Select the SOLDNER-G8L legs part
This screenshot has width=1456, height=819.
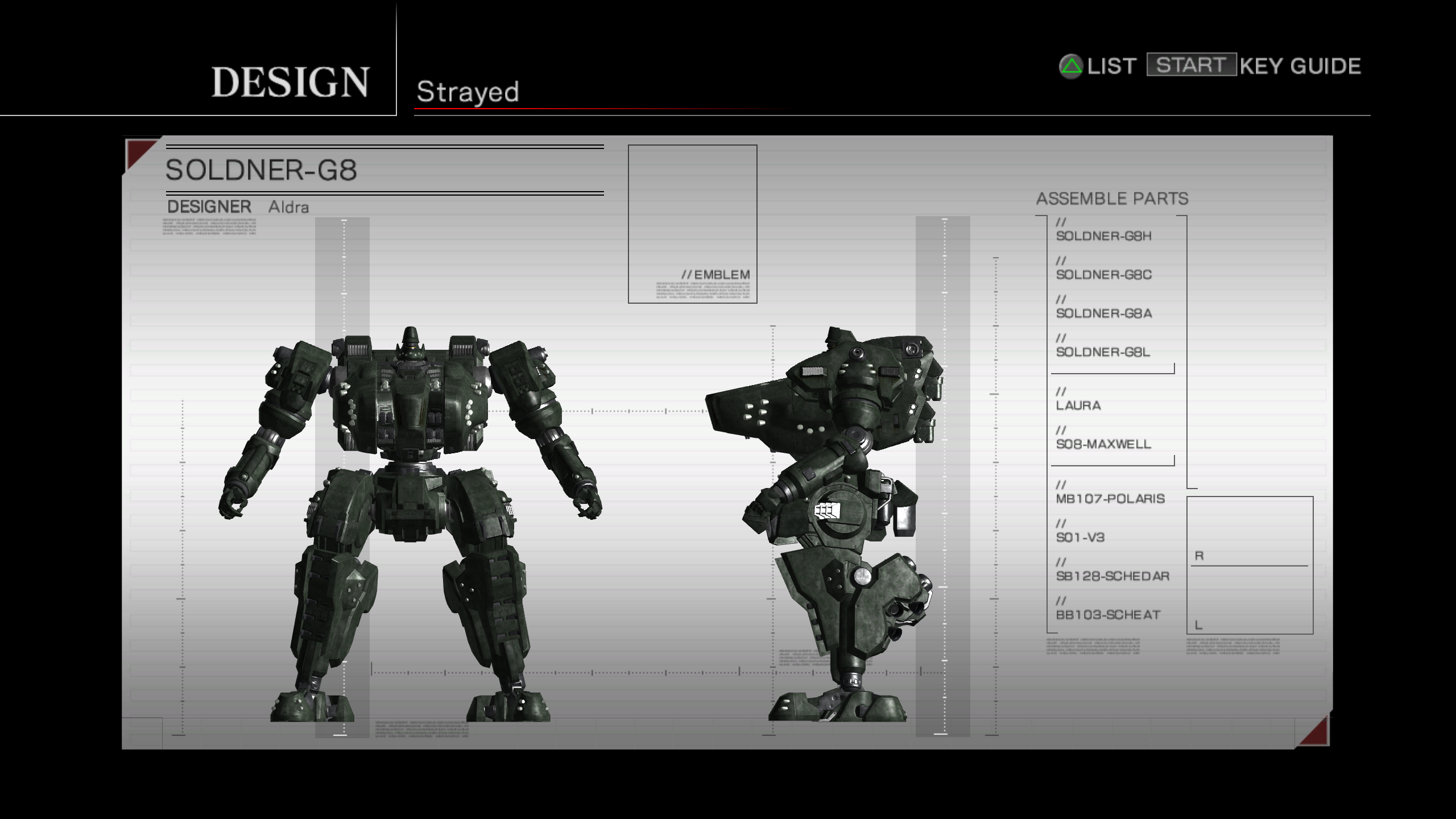tap(1103, 352)
